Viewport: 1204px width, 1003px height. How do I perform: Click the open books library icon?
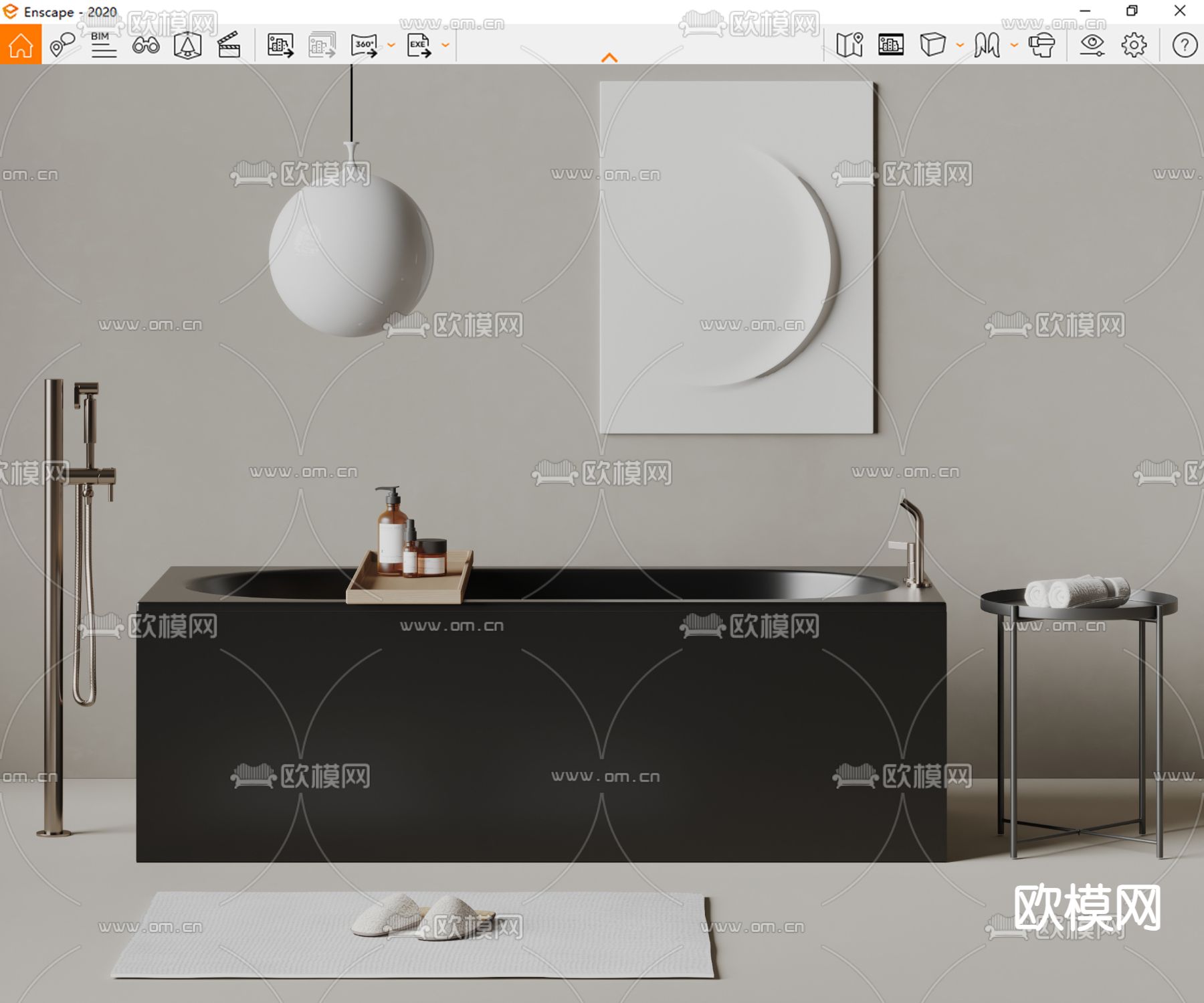click(987, 45)
